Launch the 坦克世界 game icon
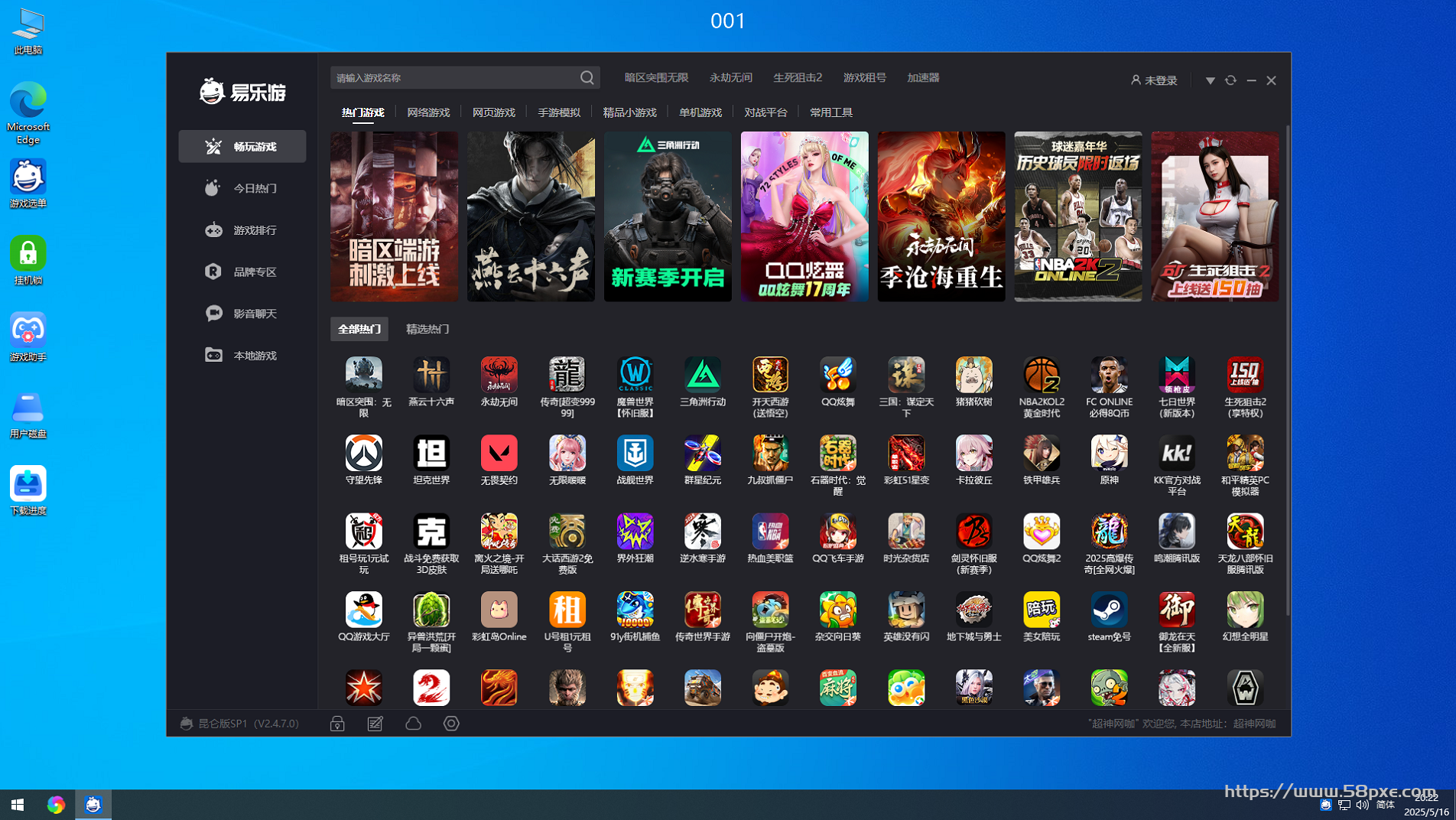This screenshot has height=820, width=1456. coord(431,454)
